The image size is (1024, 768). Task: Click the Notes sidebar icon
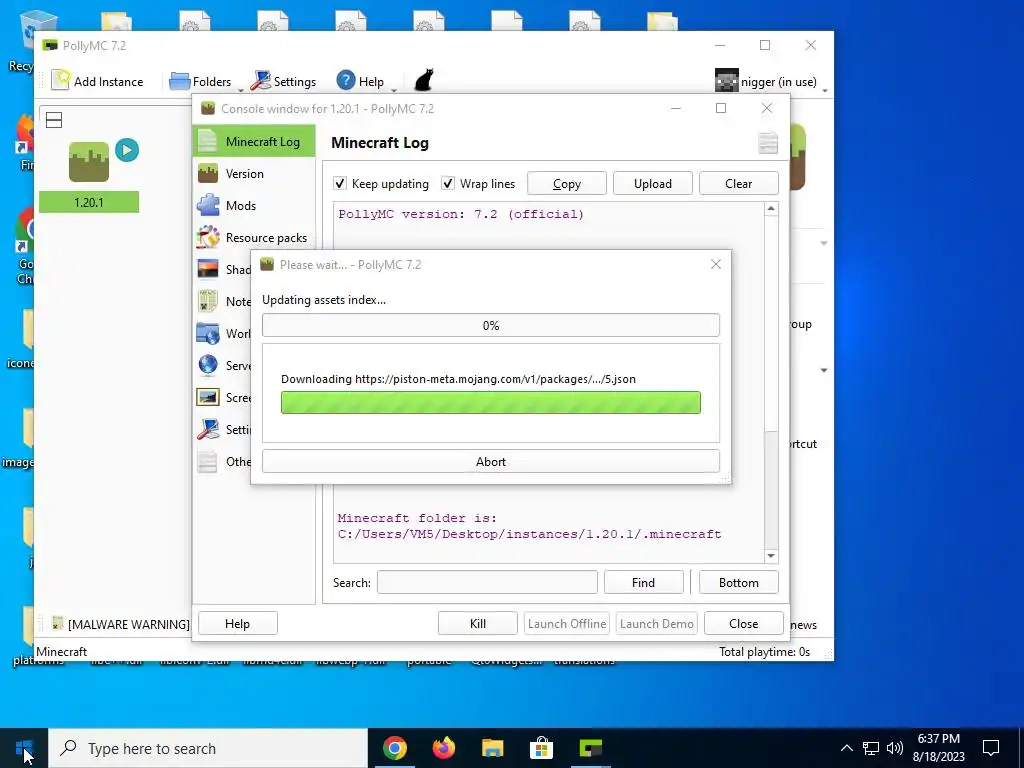208,301
